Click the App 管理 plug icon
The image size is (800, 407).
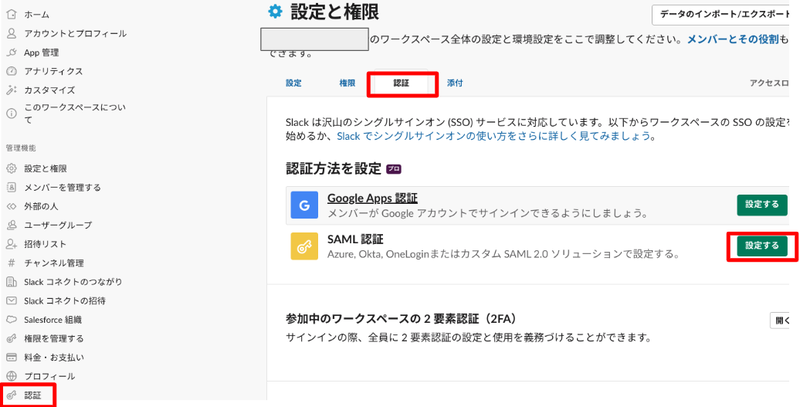[x=11, y=53]
